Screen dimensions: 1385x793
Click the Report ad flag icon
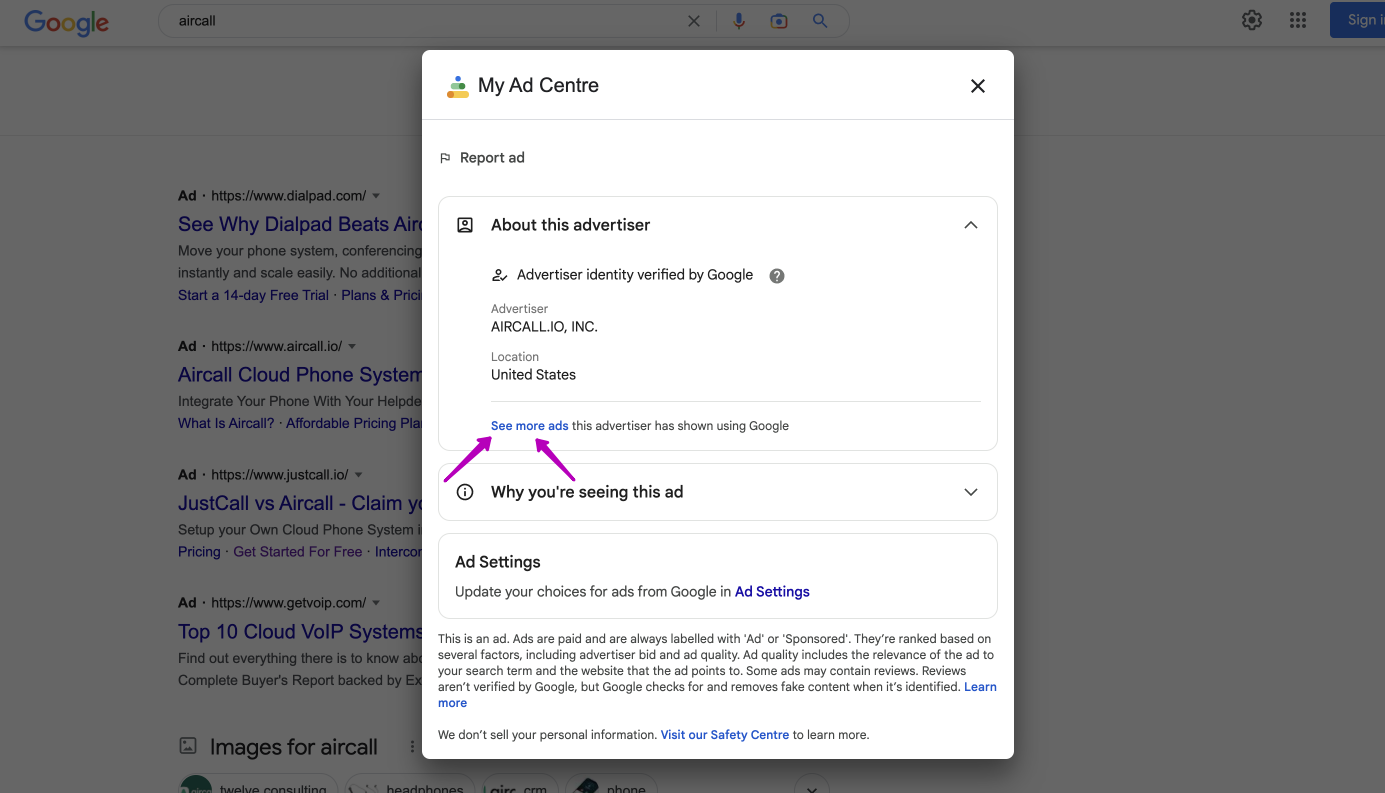(x=445, y=158)
